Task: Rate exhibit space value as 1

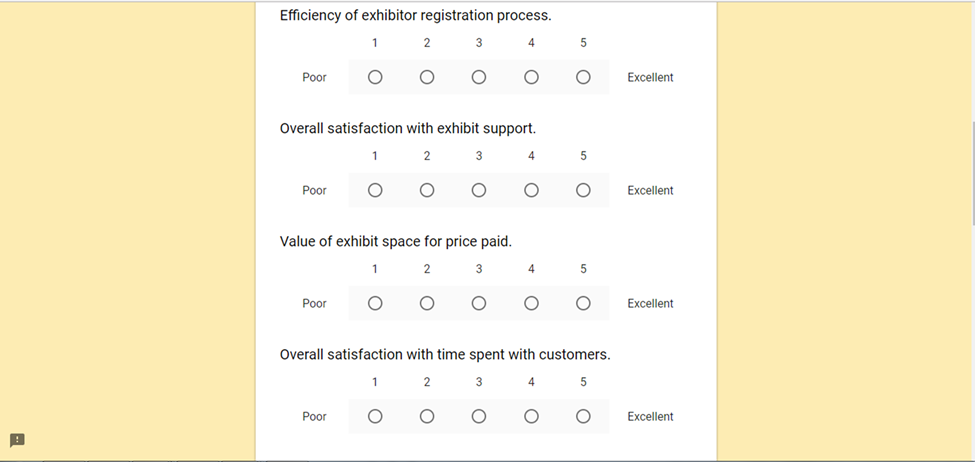Action: [x=375, y=303]
